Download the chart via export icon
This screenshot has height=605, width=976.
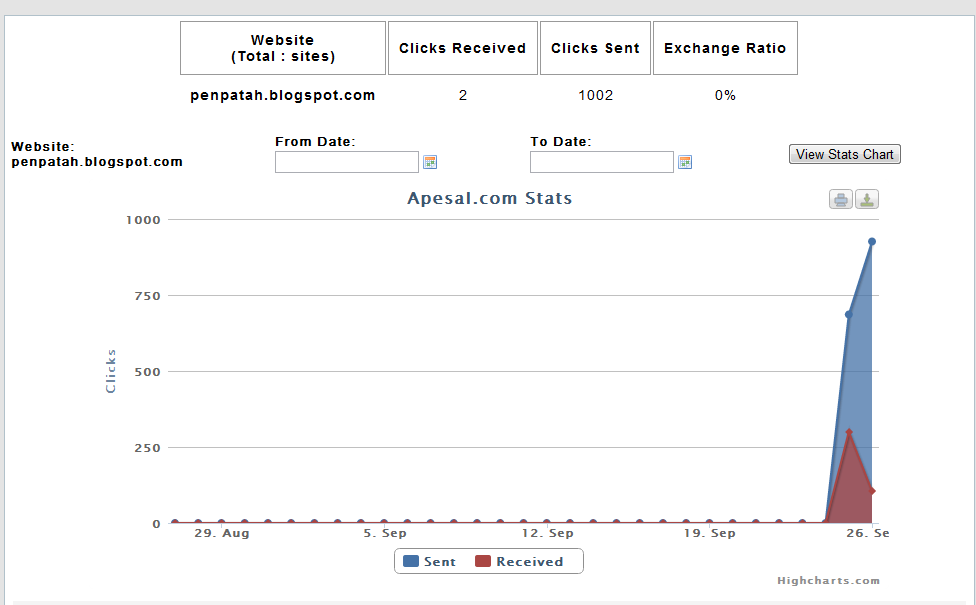[x=867, y=199]
